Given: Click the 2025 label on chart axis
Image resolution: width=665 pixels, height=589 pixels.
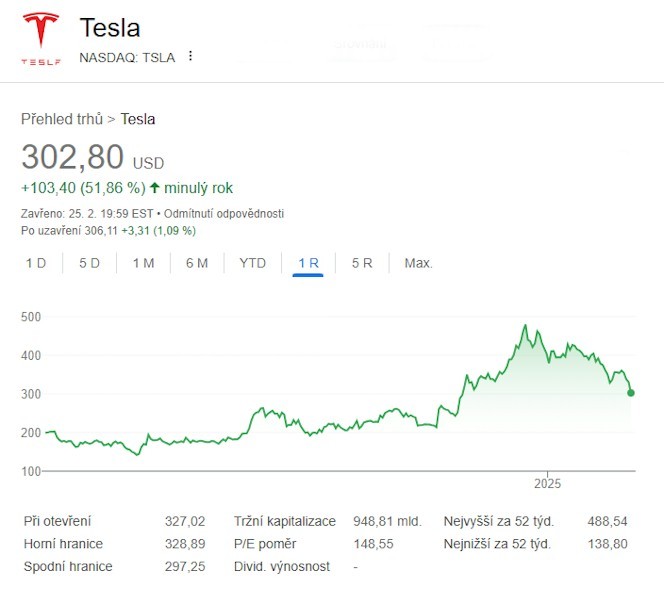Looking at the screenshot, I should (x=548, y=483).
